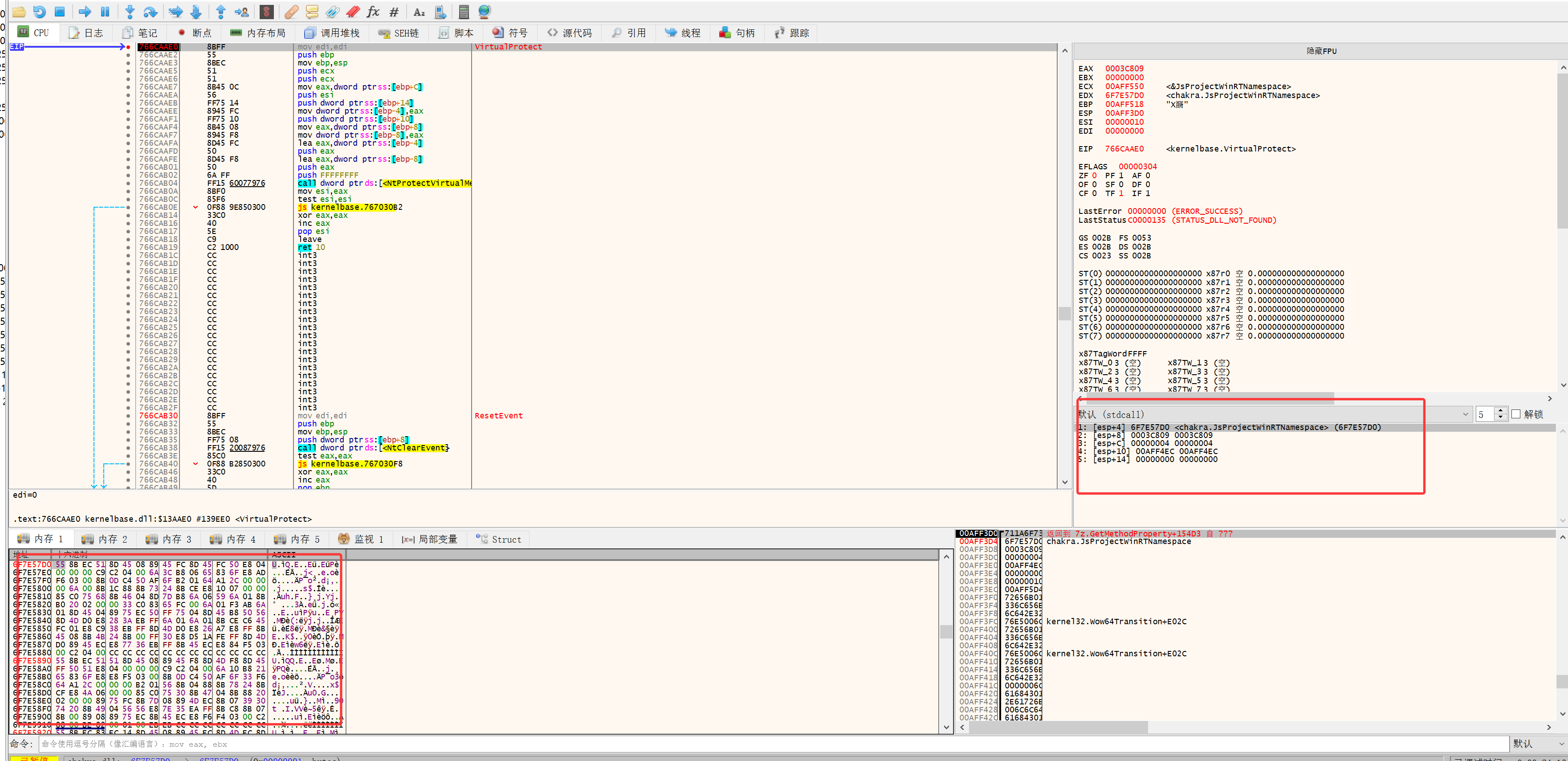Click the disassembly vertical scrollbar thumb
The width and height of the screenshot is (1568, 761).
pyautogui.click(x=1064, y=314)
